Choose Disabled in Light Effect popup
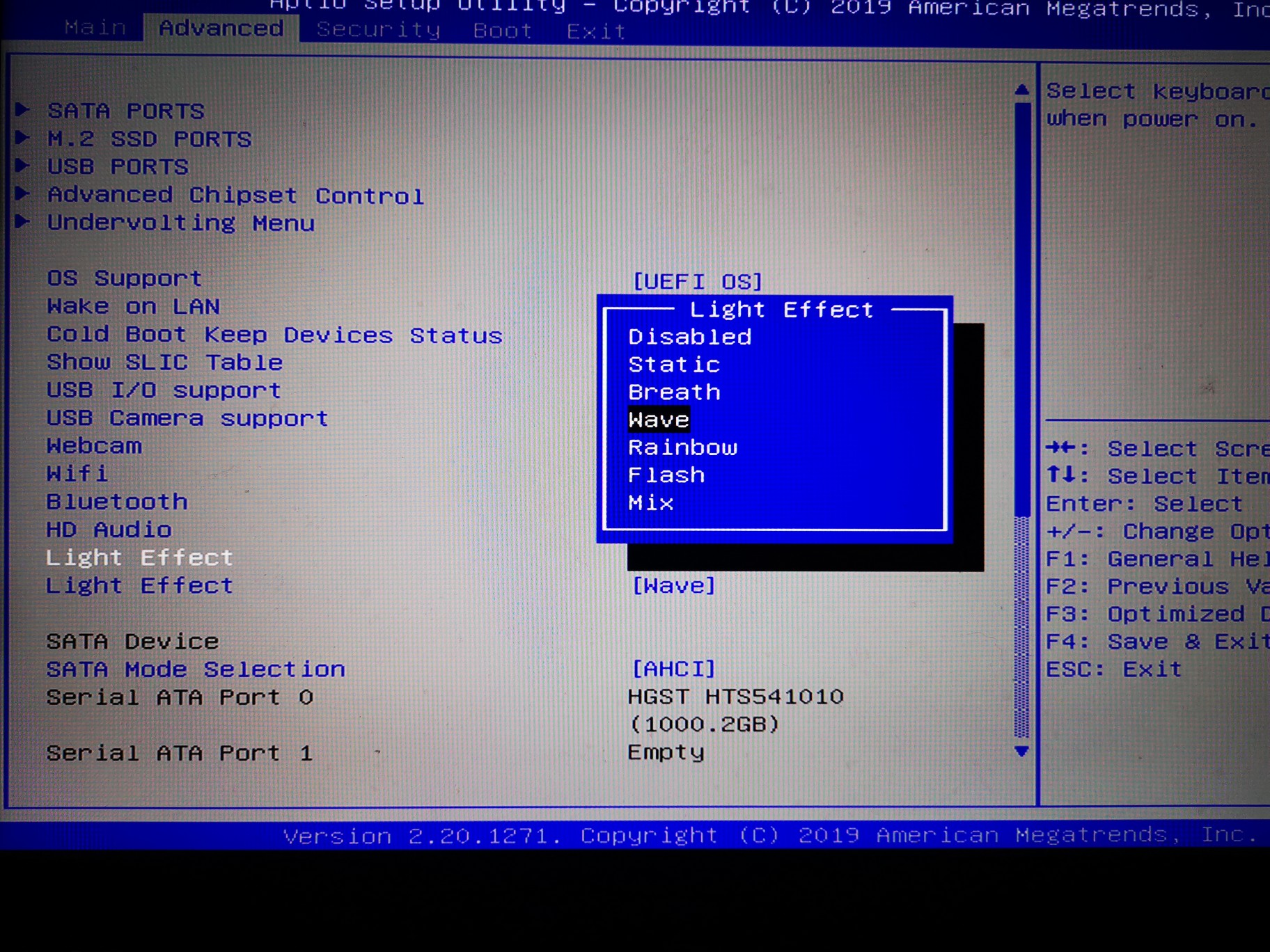 click(690, 337)
